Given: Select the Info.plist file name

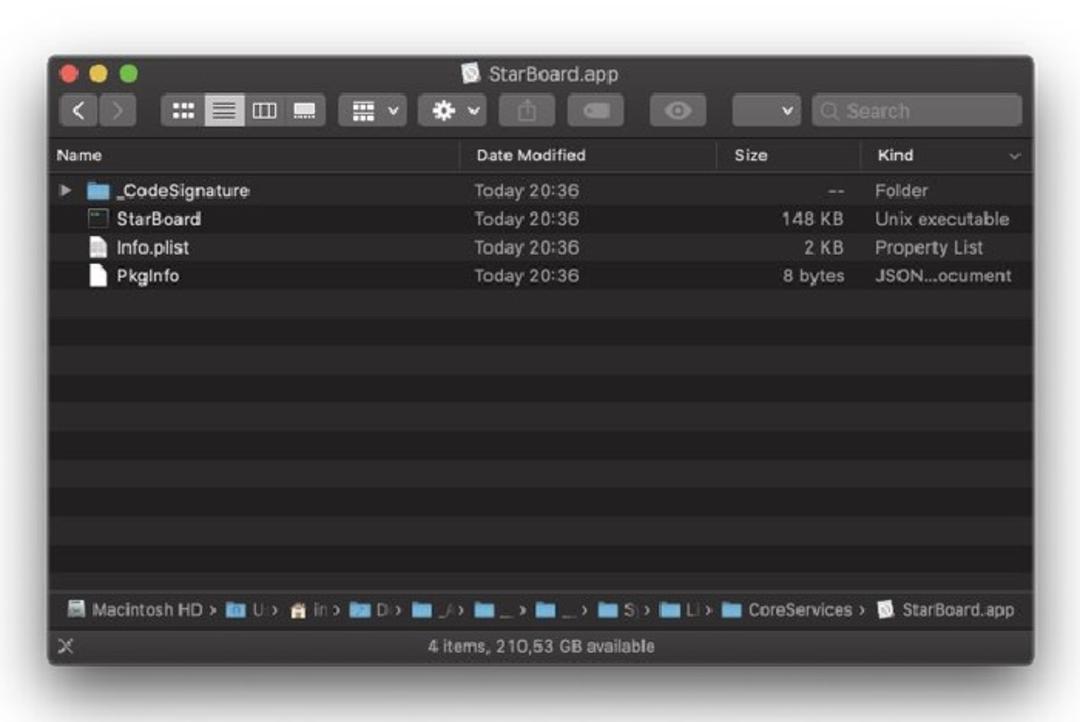Looking at the screenshot, I should 152,247.
